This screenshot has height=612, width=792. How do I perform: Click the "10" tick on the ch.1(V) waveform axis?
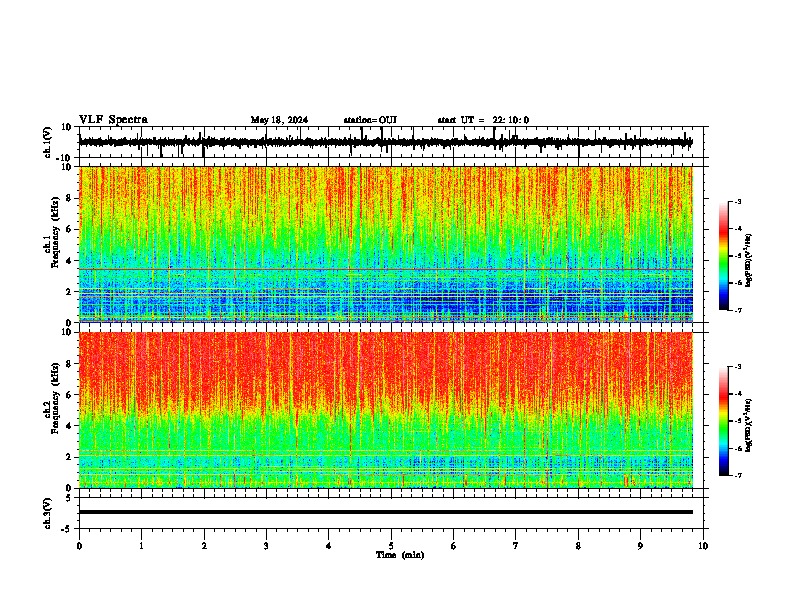[67, 127]
